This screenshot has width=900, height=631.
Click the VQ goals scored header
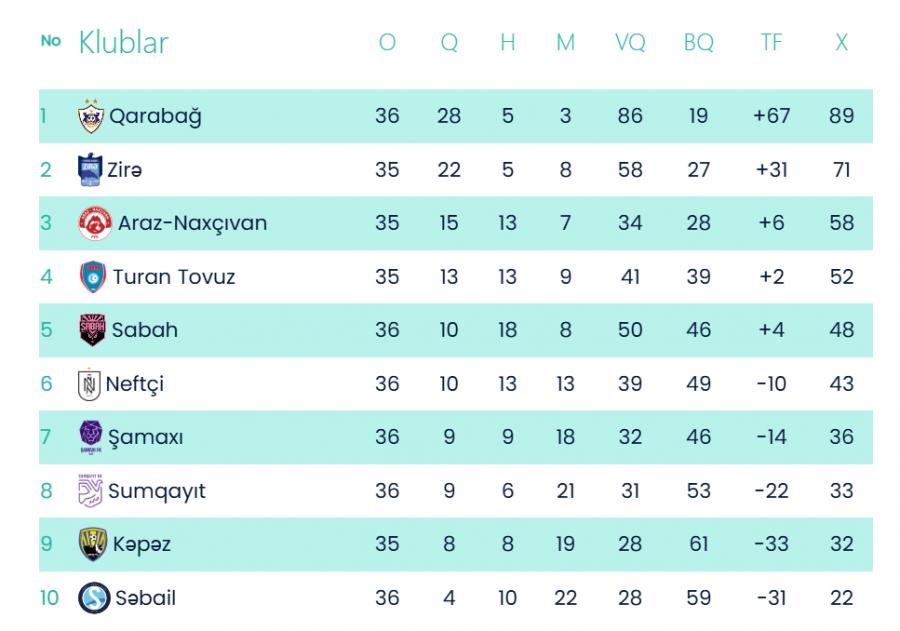point(630,43)
